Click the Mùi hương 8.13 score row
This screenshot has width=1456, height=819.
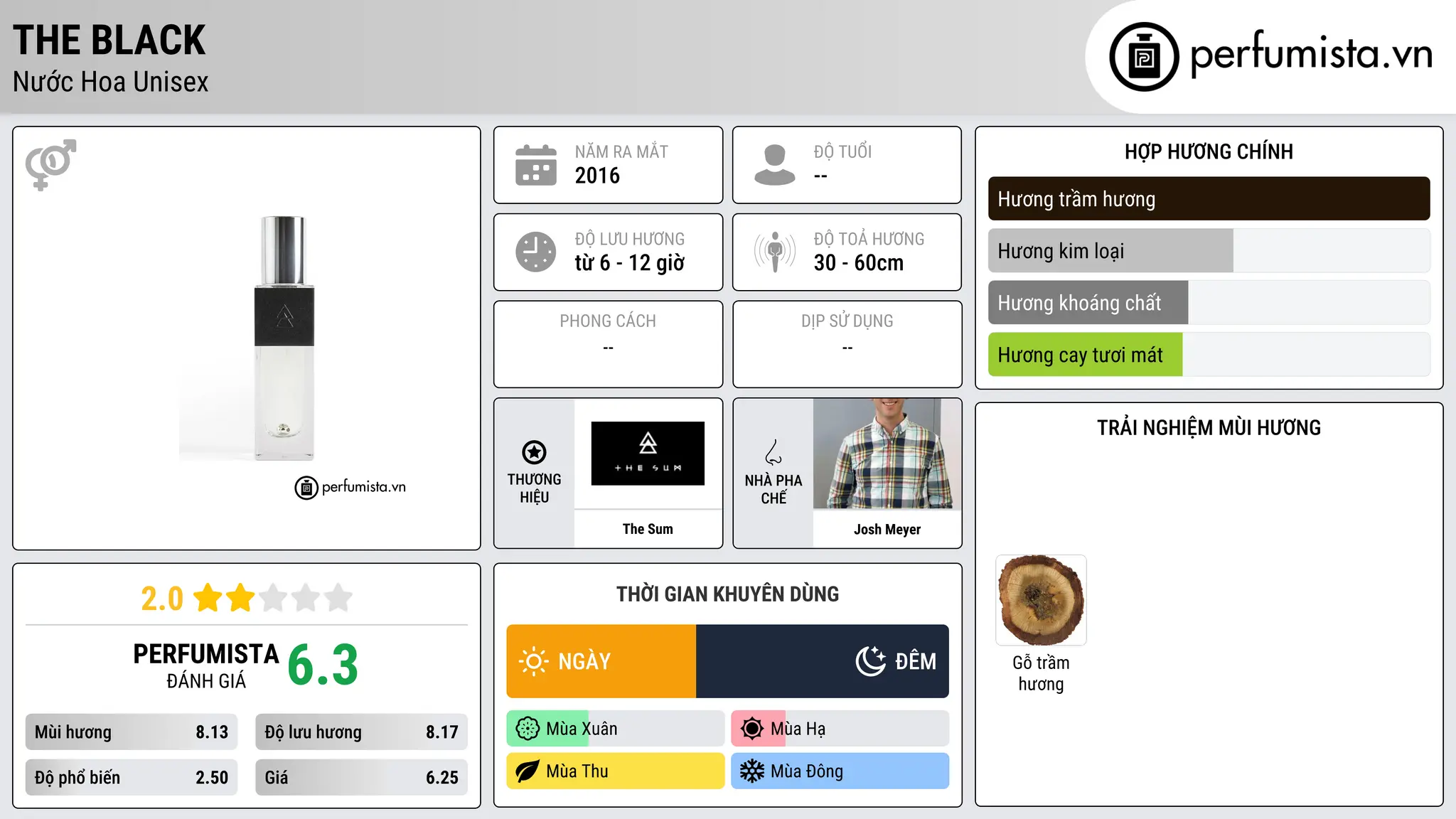coord(132,732)
